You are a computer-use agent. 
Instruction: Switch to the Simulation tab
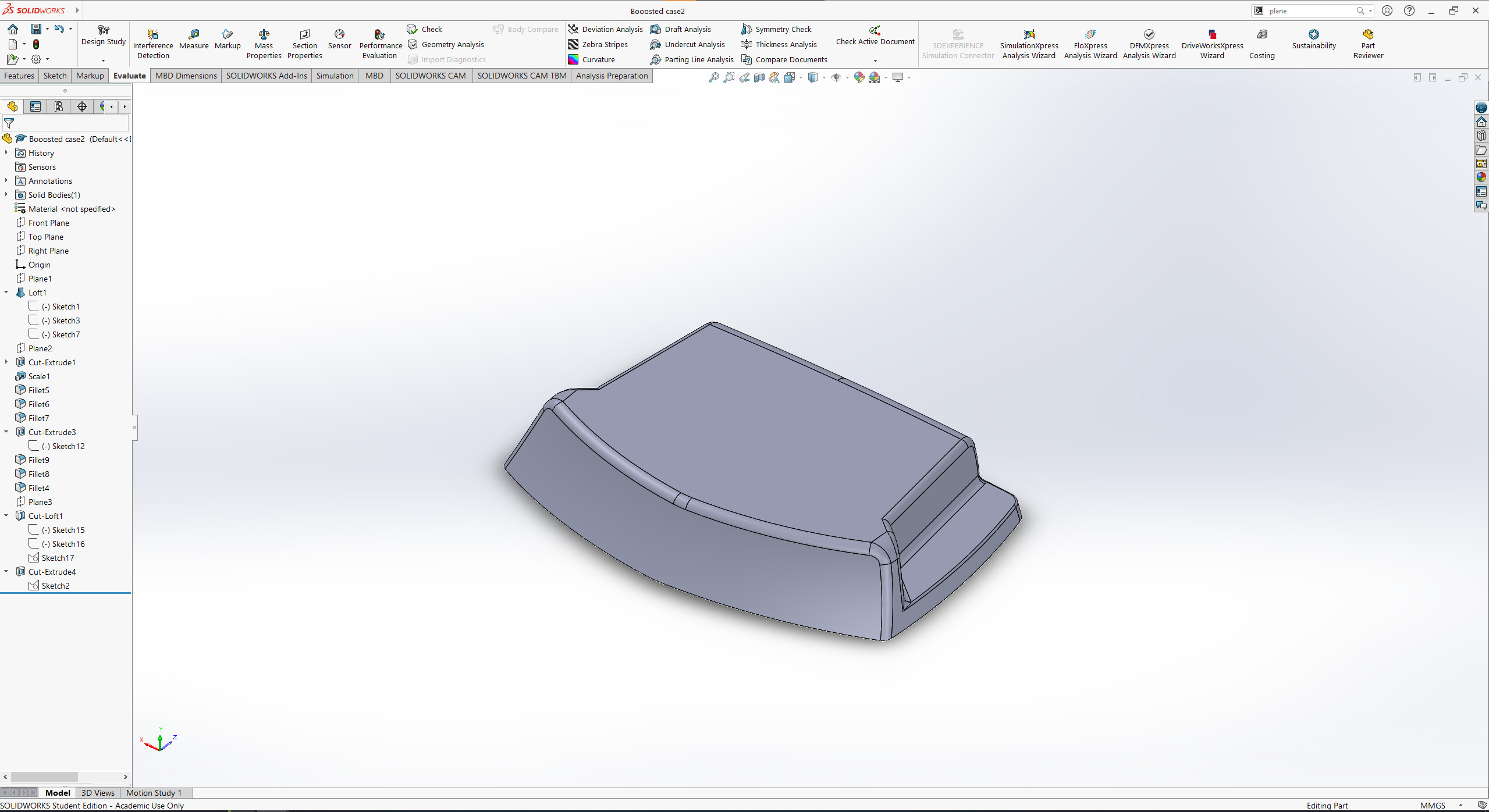click(x=335, y=76)
